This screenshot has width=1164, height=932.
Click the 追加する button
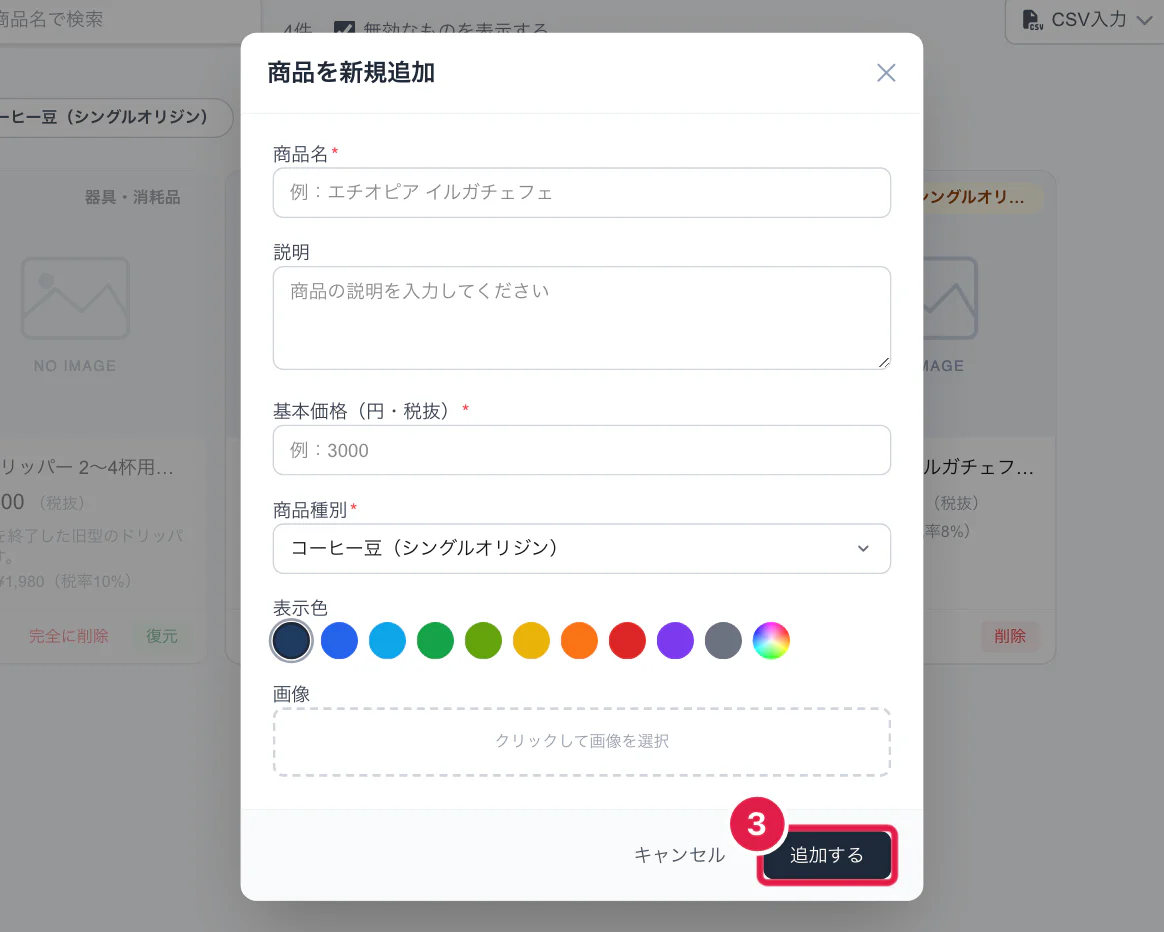(827, 855)
